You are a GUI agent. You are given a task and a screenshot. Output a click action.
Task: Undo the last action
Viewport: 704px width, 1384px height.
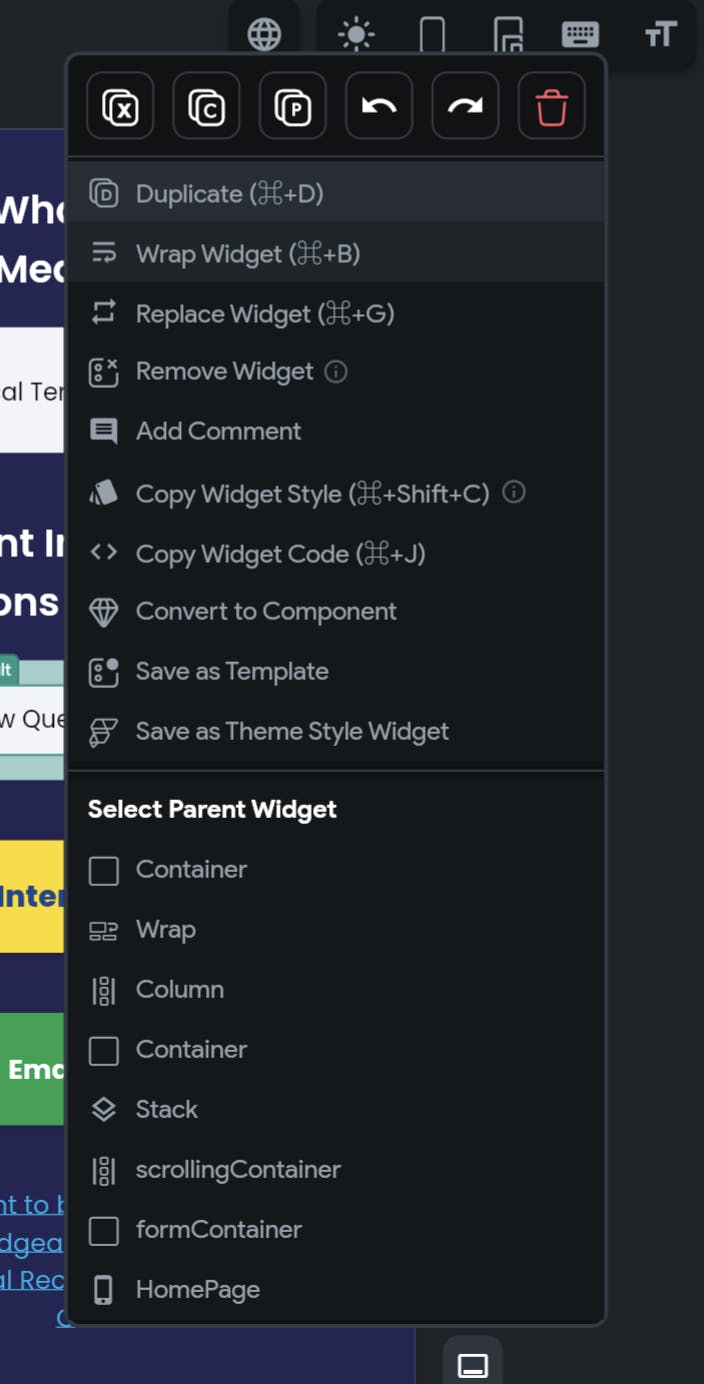coord(379,106)
